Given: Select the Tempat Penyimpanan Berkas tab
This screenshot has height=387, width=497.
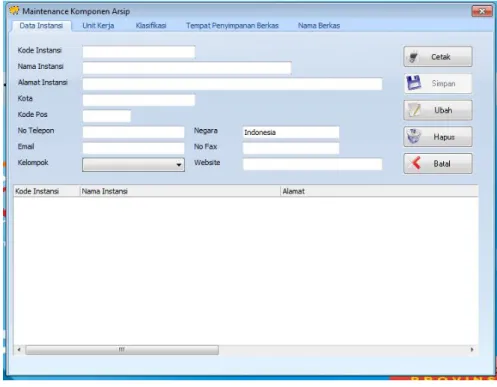Looking at the screenshot, I should pyautogui.click(x=232, y=26).
